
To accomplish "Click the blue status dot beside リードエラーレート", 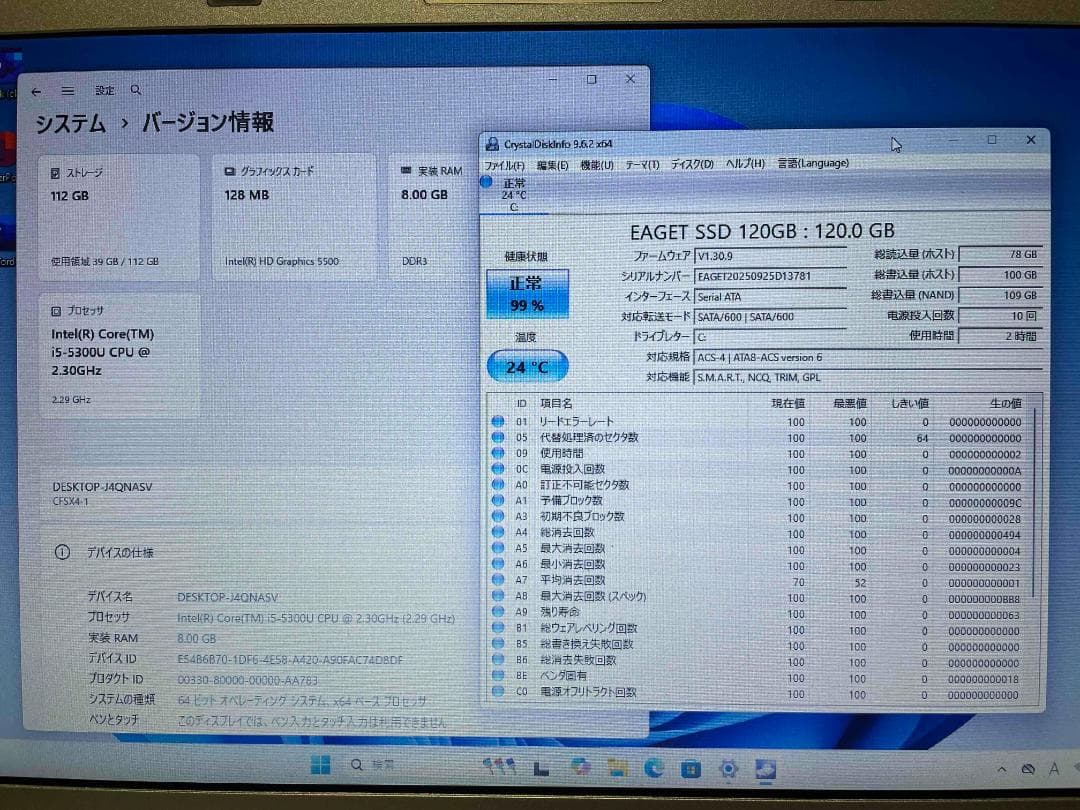I will tap(497, 420).
